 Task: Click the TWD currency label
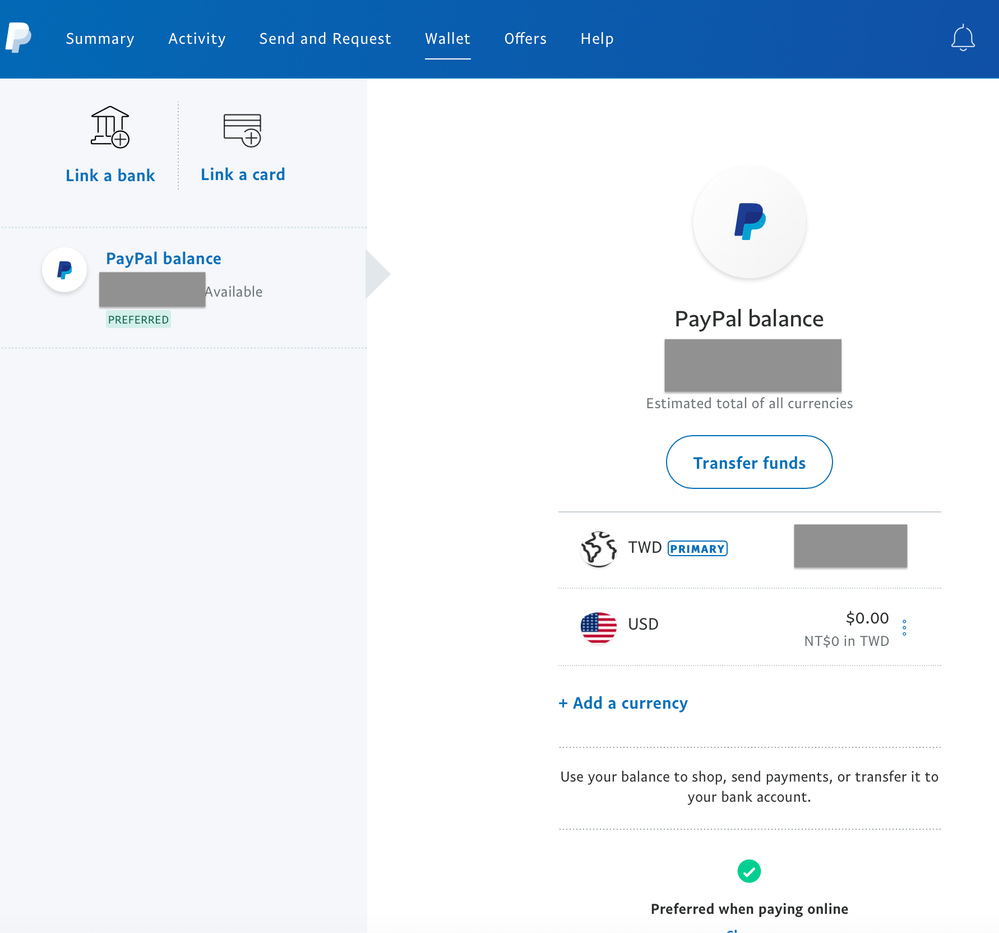(x=645, y=547)
